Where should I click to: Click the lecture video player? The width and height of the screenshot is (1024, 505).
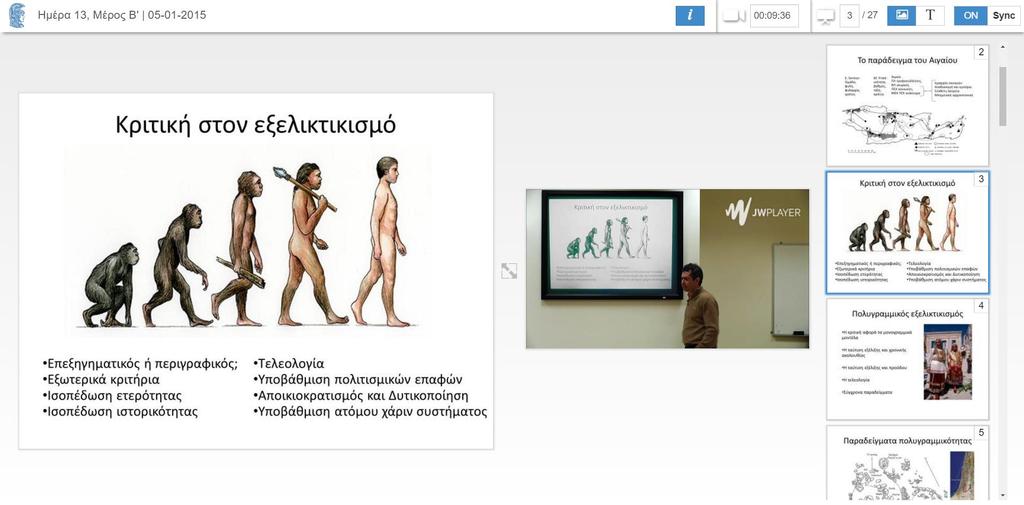click(667, 269)
